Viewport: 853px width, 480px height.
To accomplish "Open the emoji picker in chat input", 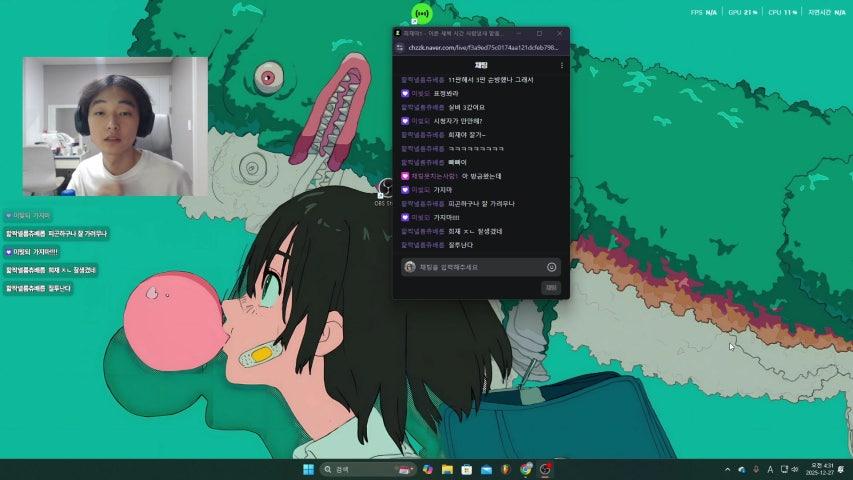I will click(x=551, y=267).
